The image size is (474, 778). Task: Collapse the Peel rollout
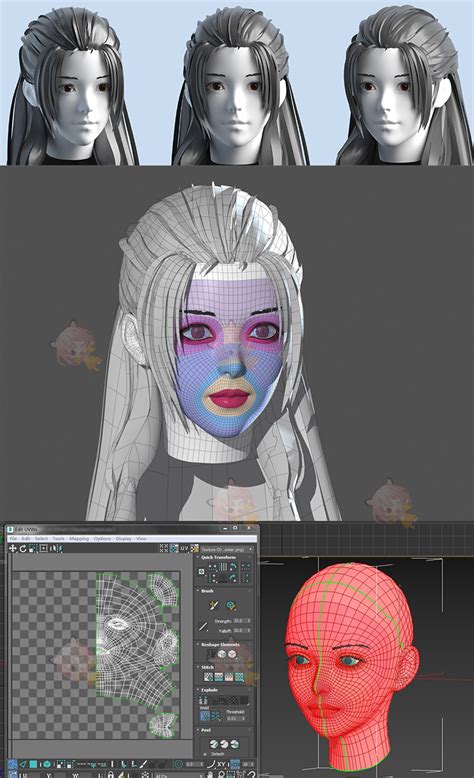tap(206, 730)
